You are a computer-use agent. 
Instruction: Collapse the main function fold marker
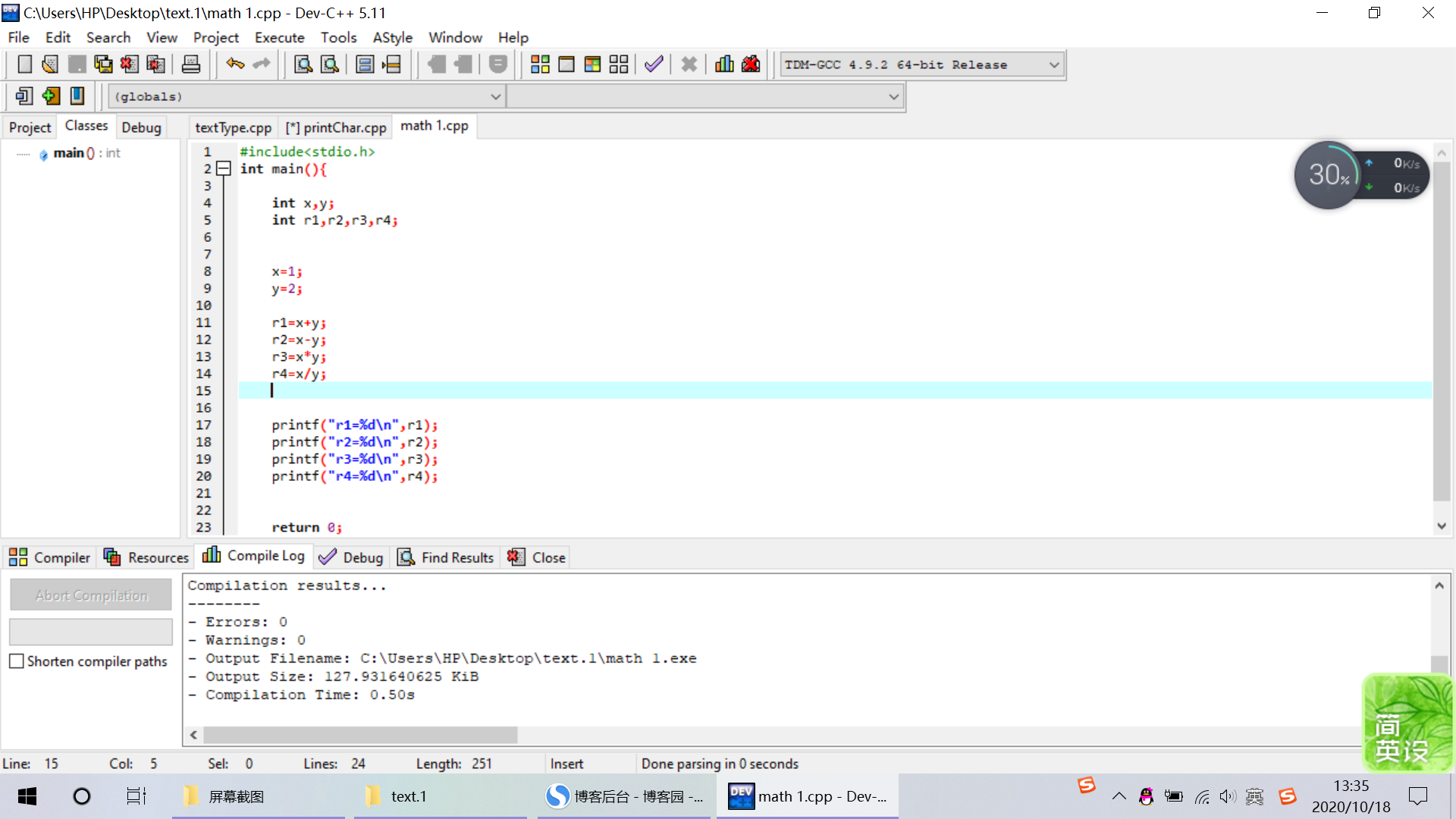[x=224, y=169]
